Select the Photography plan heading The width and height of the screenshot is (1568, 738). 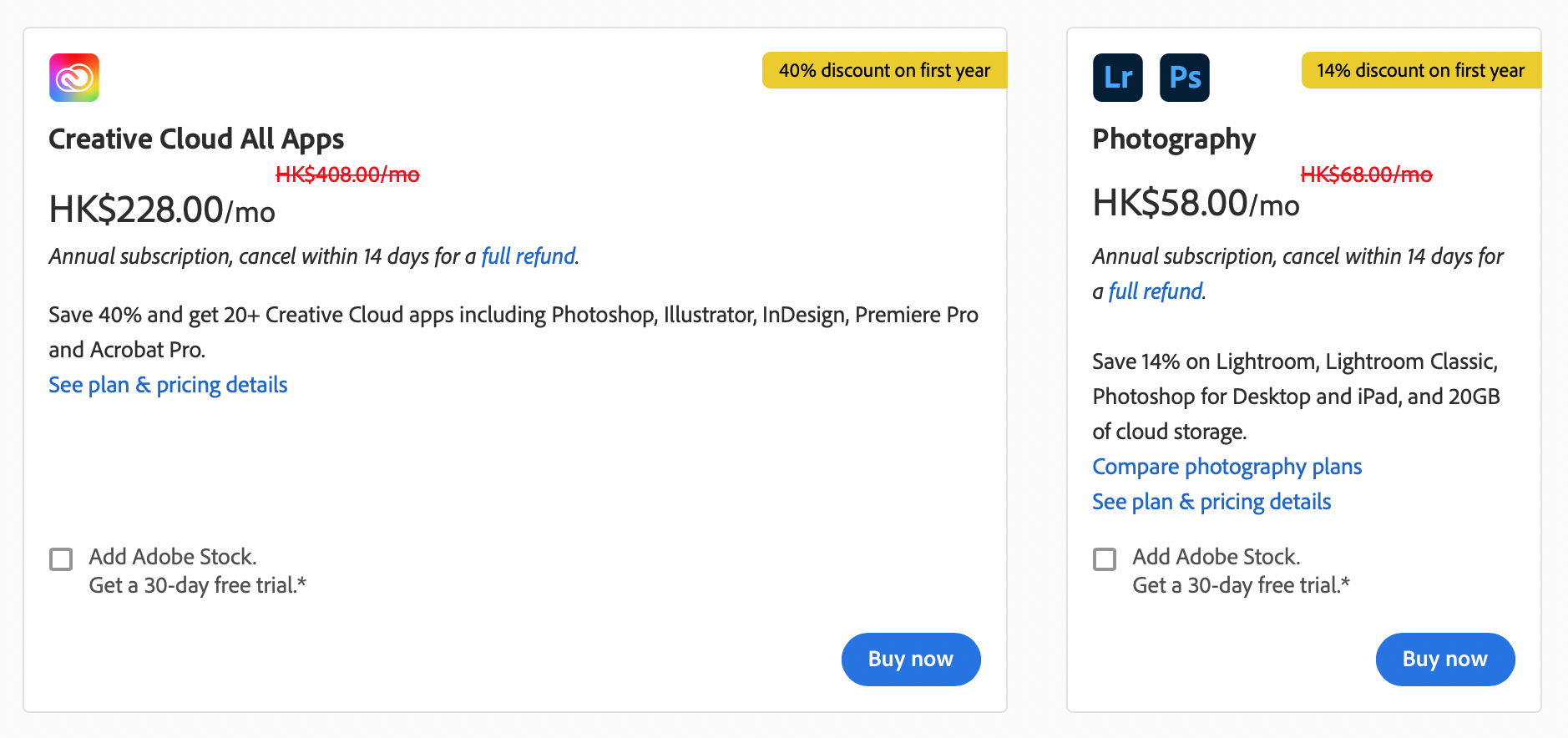(x=1174, y=139)
